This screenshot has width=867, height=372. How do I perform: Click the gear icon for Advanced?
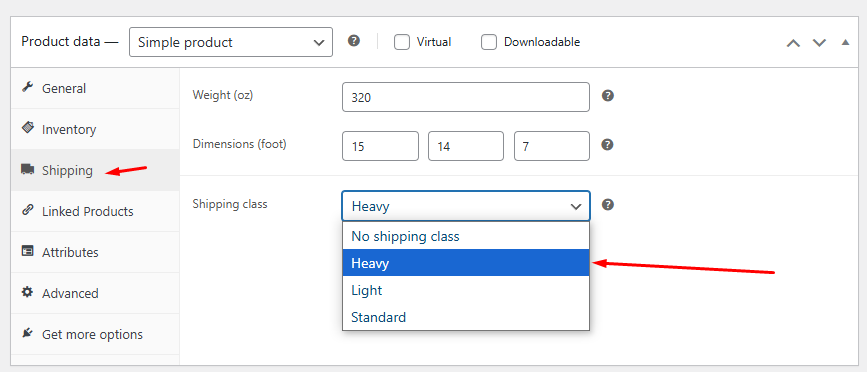tap(27, 292)
